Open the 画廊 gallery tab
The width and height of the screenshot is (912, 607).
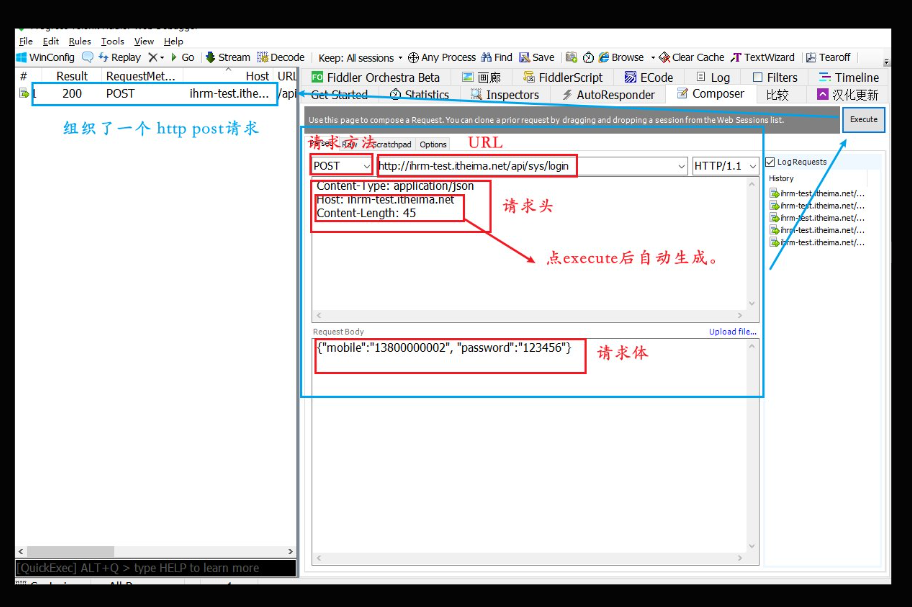click(x=481, y=77)
